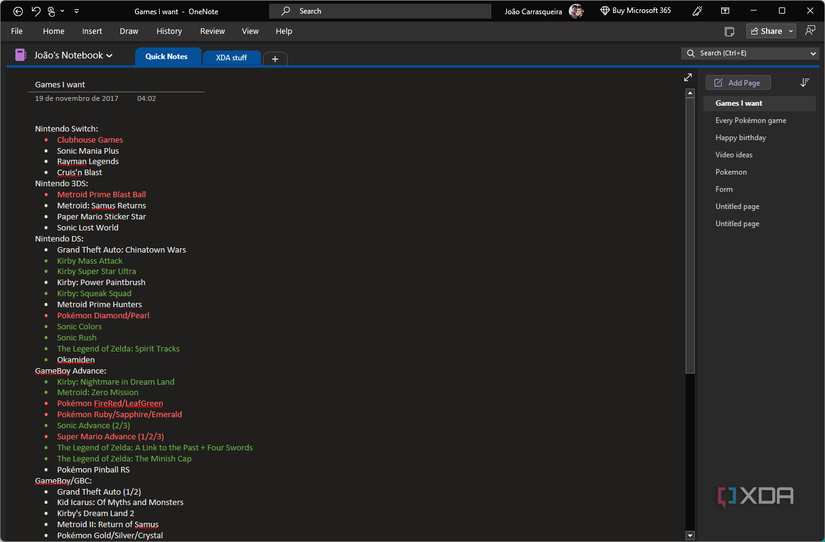Viewport: 825px width, 542px height.
Task: Expand the search scope dropdown arrow
Action: coord(813,53)
